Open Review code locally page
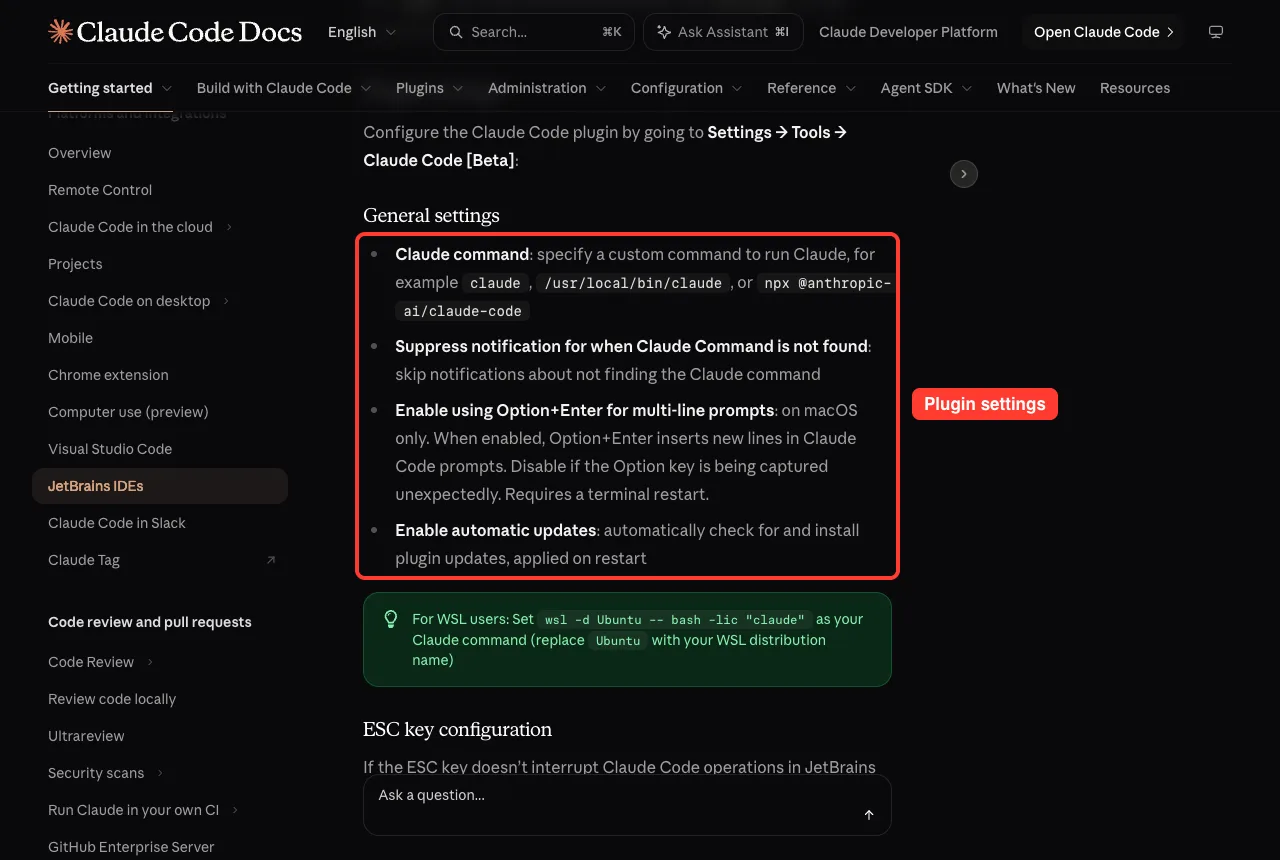Screen dimensions: 1280x860 point(160,699)
